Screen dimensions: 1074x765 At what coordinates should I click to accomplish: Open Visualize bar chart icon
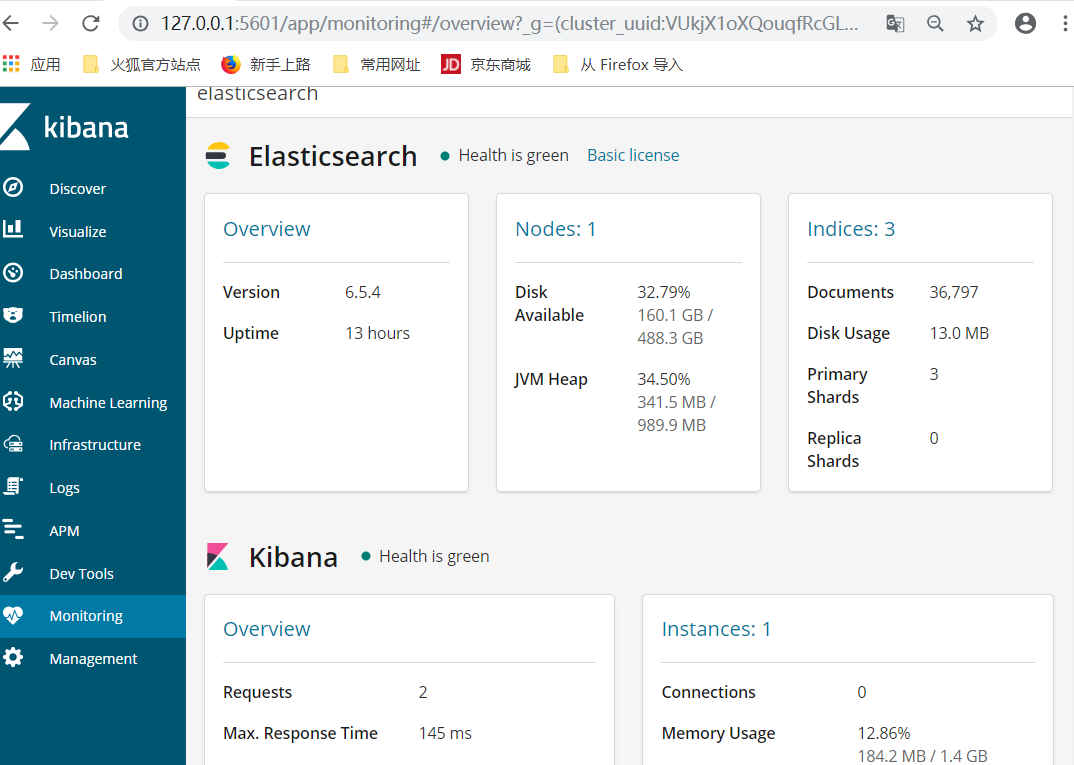tap(13, 230)
